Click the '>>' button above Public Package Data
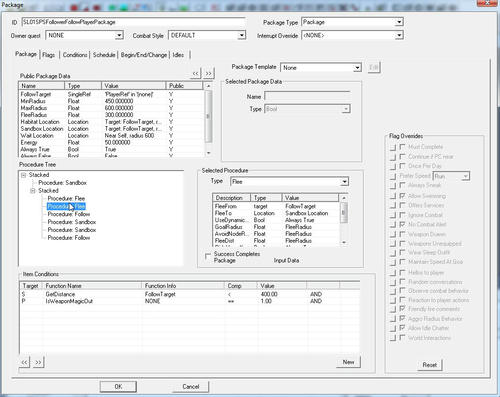500x397 pixels. [x=208, y=73]
